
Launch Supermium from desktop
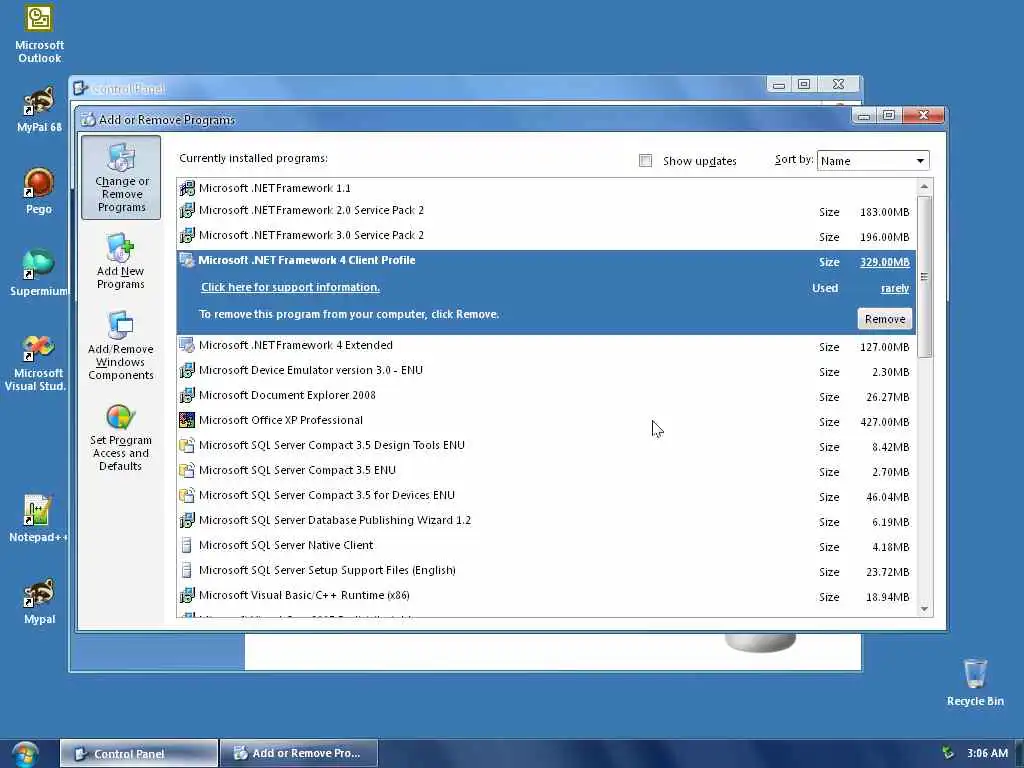(39, 272)
